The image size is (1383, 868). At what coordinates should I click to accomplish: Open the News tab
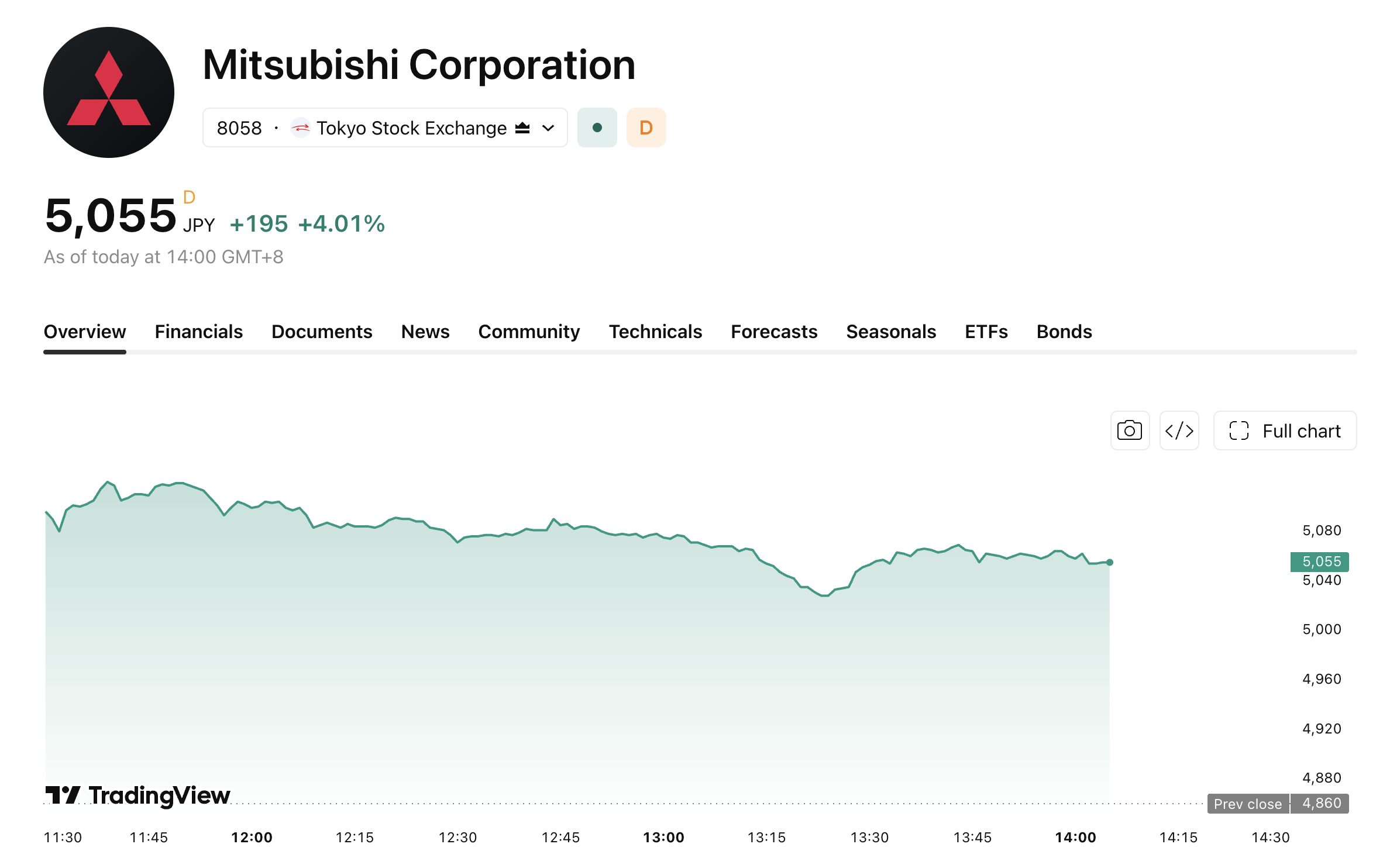[x=425, y=332]
